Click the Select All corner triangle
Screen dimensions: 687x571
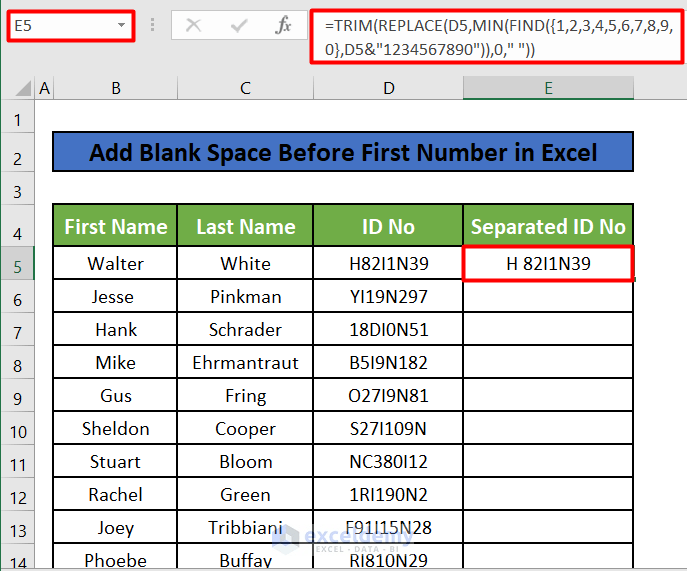[23, 88]
